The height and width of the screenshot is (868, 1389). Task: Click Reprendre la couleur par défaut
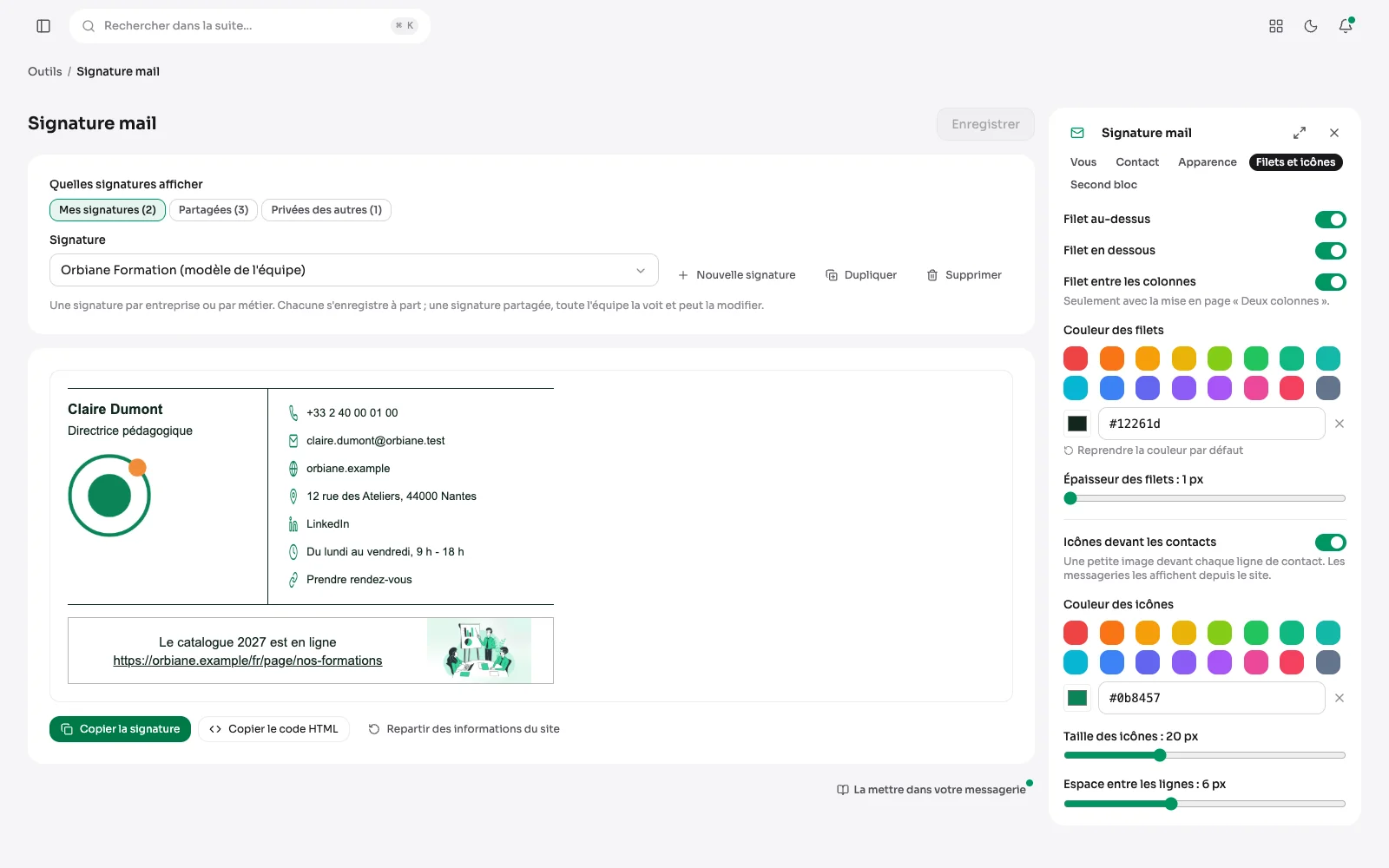tap(1154, 450)
